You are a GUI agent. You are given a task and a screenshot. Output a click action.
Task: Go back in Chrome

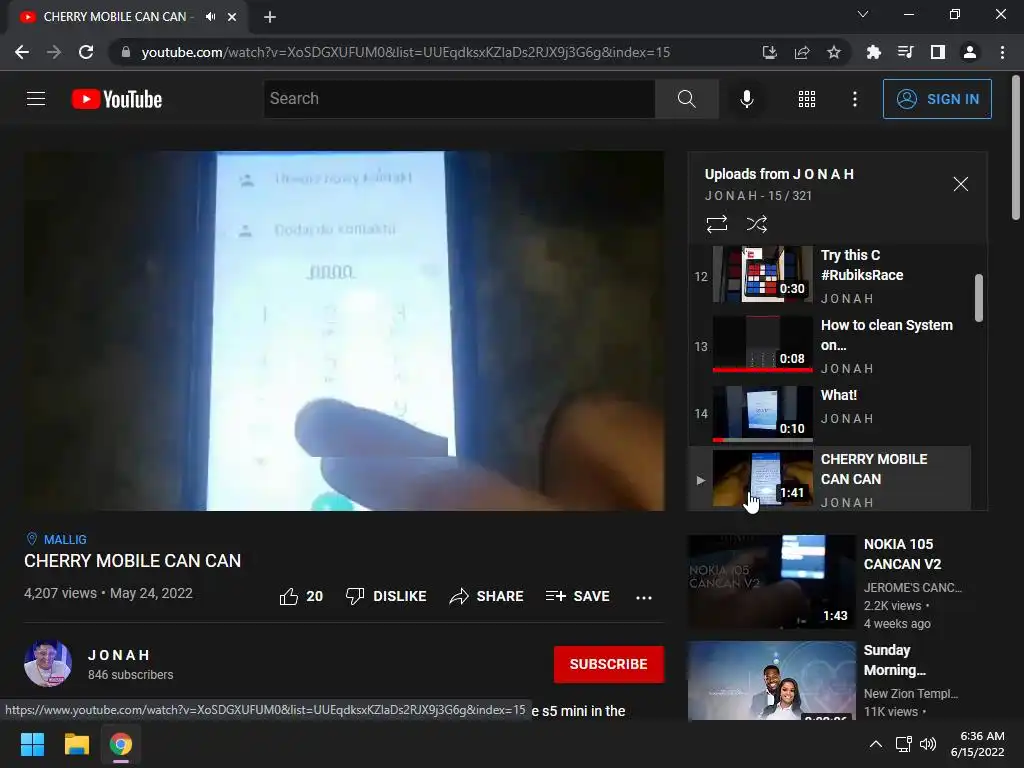pos(22,52)
